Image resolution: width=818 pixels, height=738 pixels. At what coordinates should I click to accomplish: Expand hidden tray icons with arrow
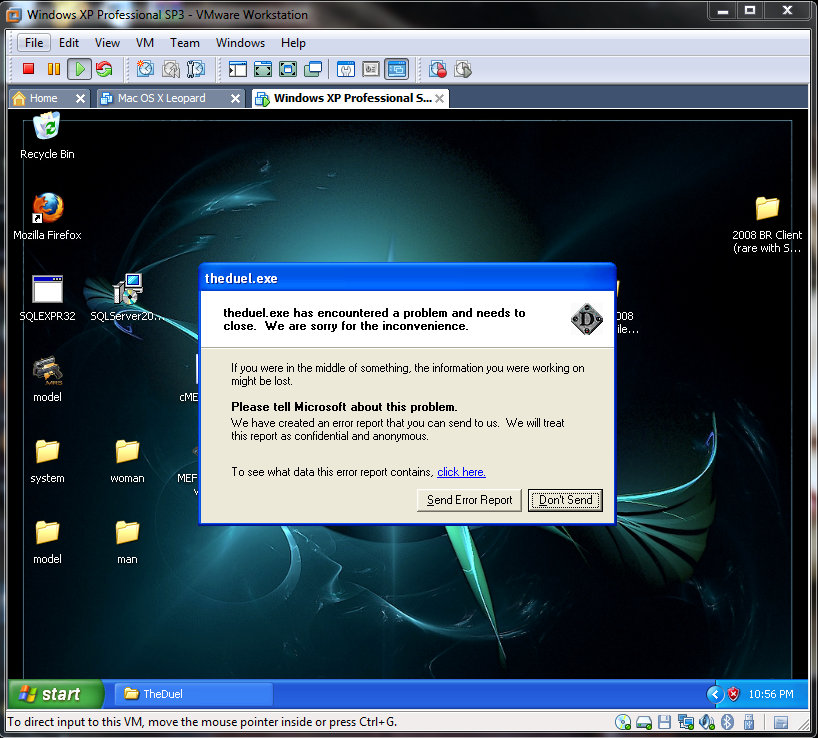pyautogui.click(x=714, y=694)
